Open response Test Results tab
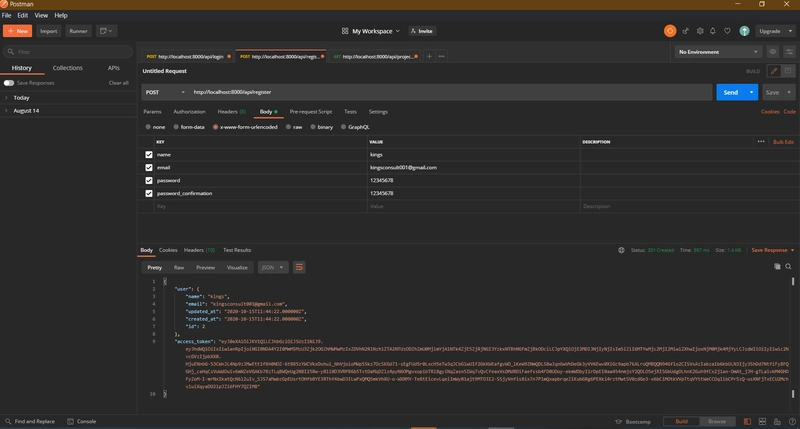The image size is (800, 429). coord(237,250)
